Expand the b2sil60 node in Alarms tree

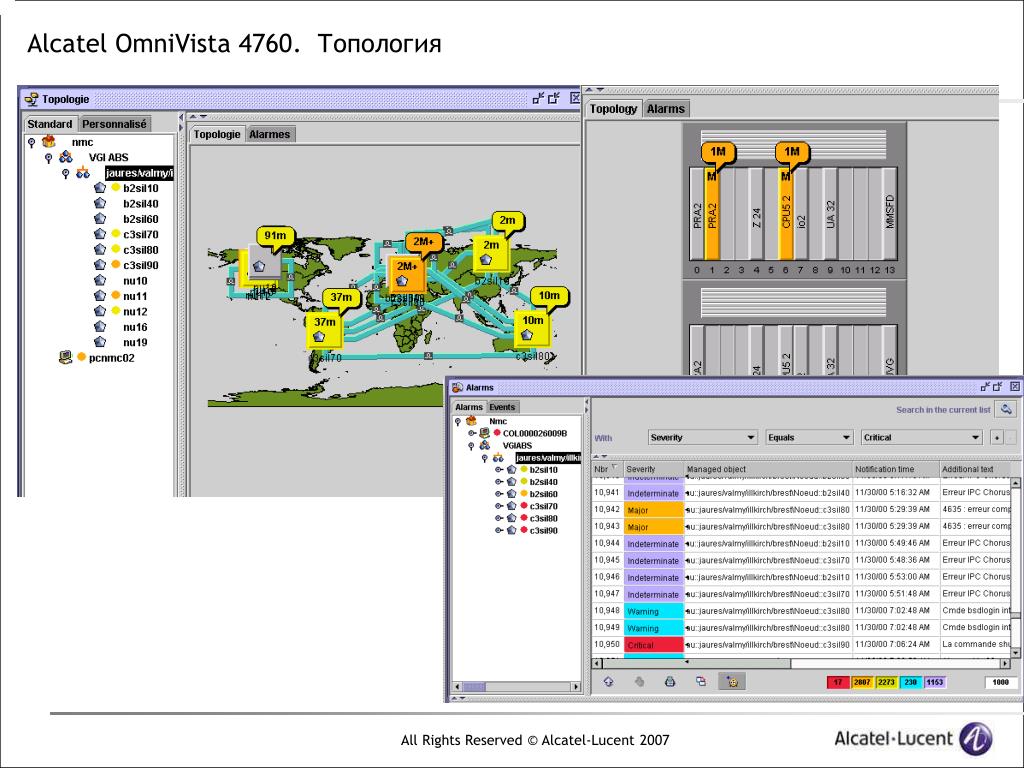coord(499,494)
